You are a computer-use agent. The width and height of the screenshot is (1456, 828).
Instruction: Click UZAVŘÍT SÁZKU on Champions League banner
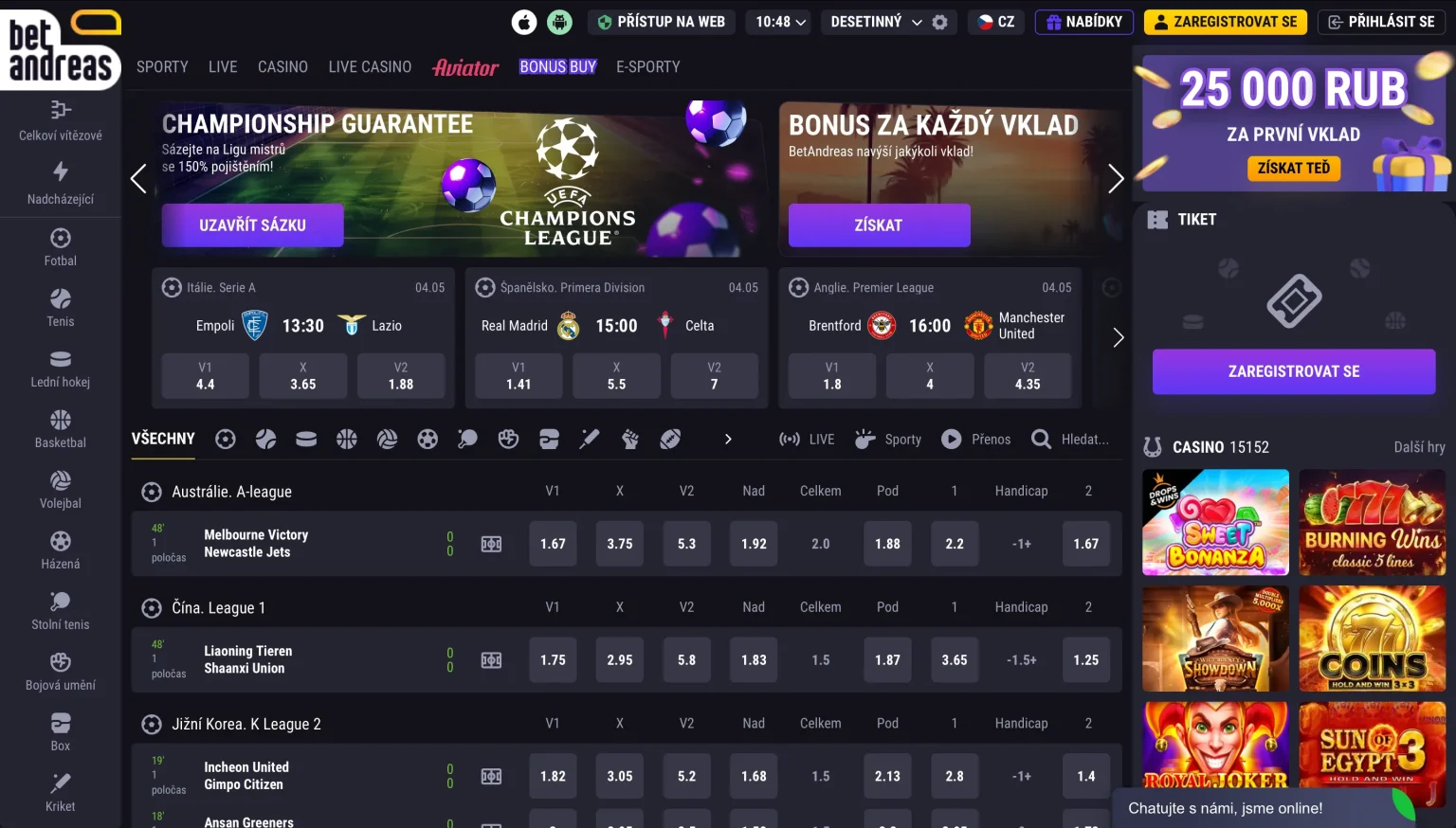tap(252, 225)
